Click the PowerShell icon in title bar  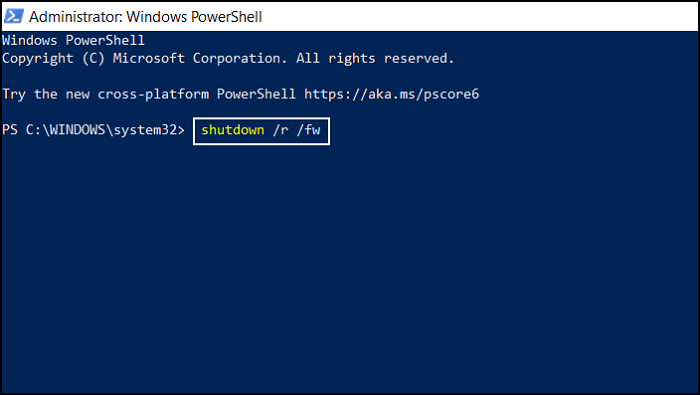[x=13, y=17]
